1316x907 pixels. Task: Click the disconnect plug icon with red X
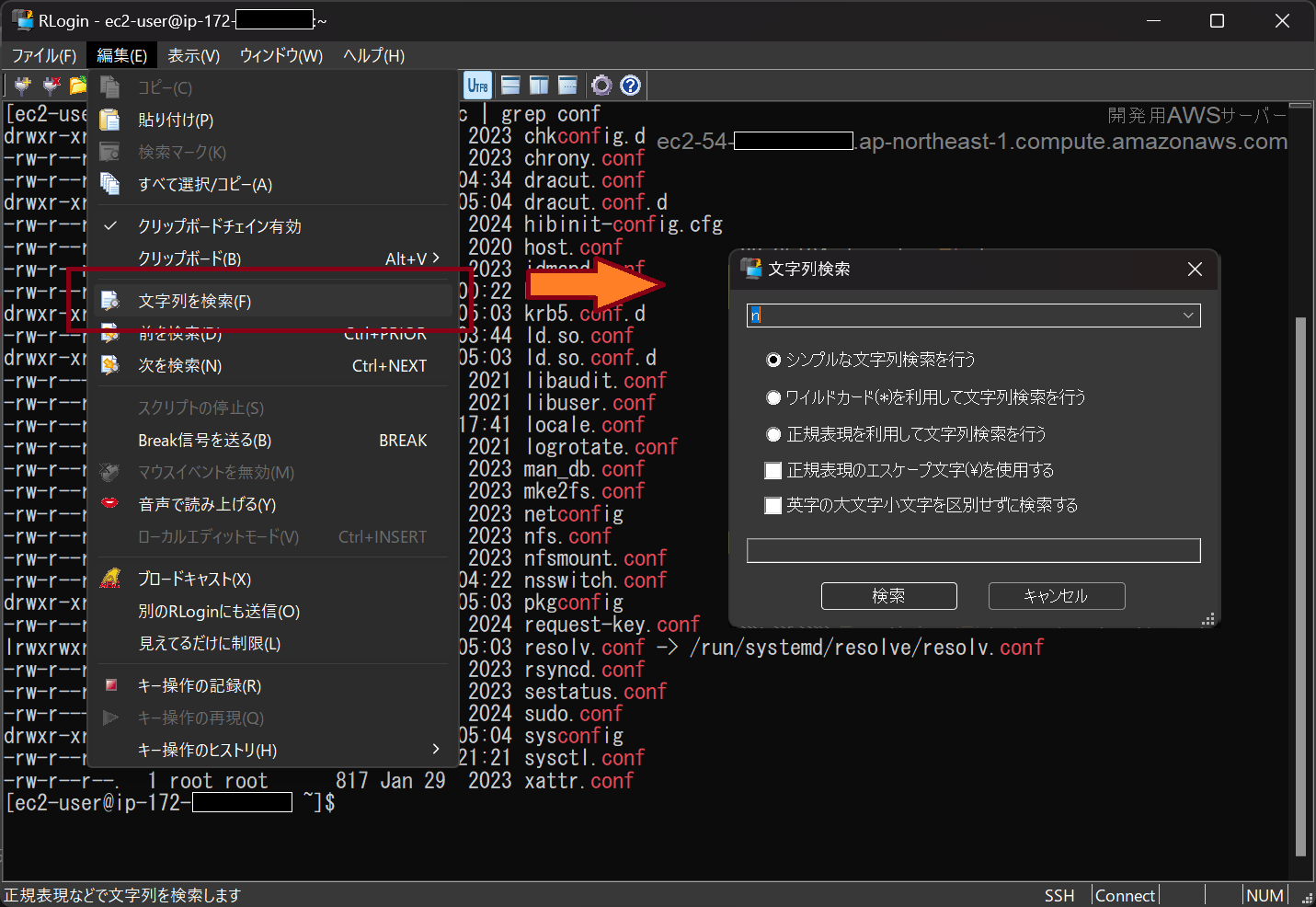point(51,86)
